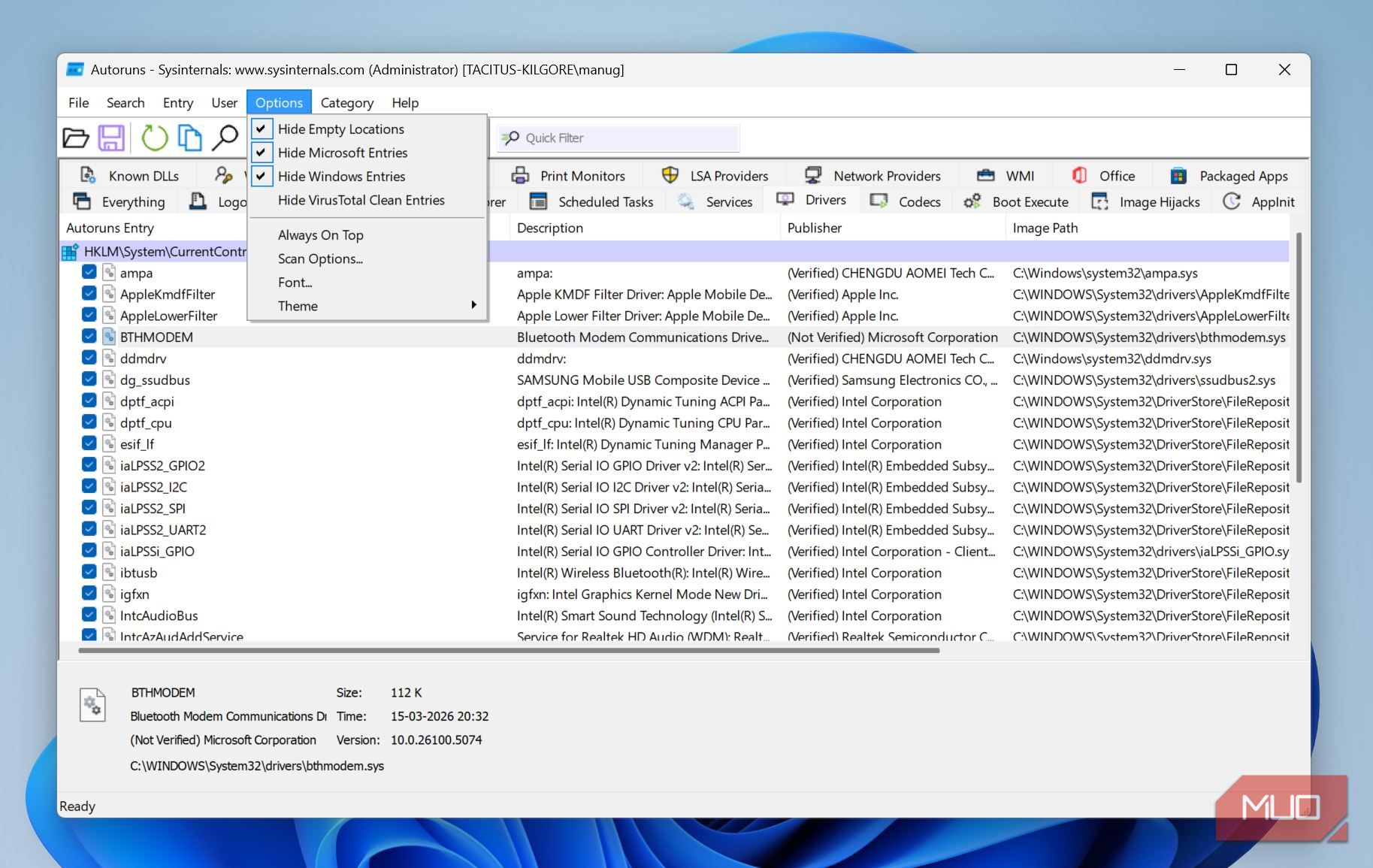
Task: Click the Image Hijacks icon
Action: click(1099, 201)
